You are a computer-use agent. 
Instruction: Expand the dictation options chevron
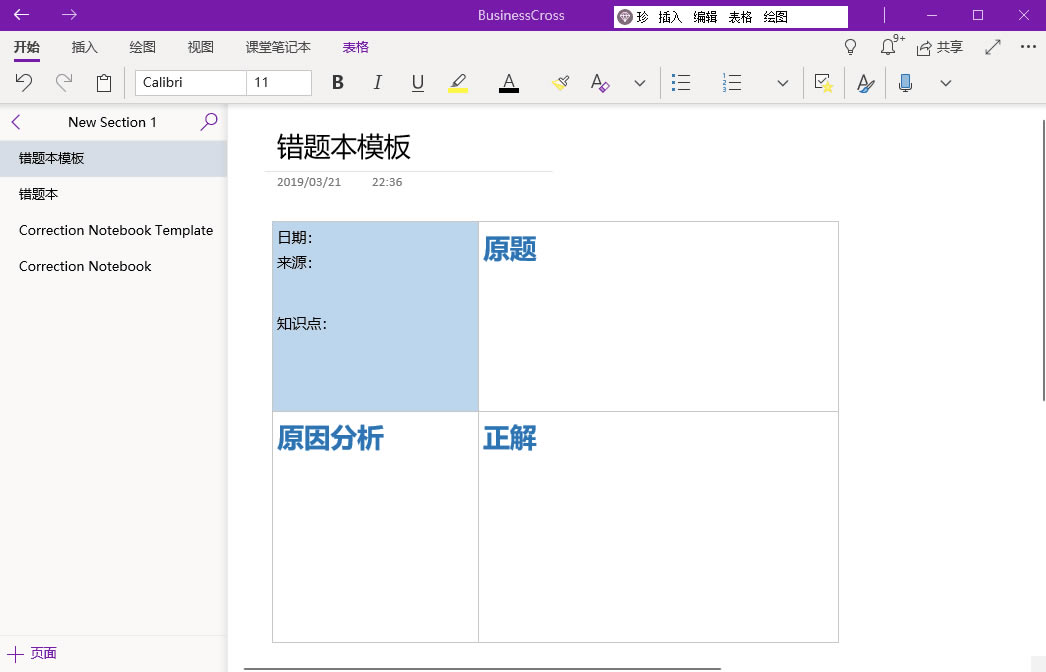pyautogui.click(x=946, y=83)
